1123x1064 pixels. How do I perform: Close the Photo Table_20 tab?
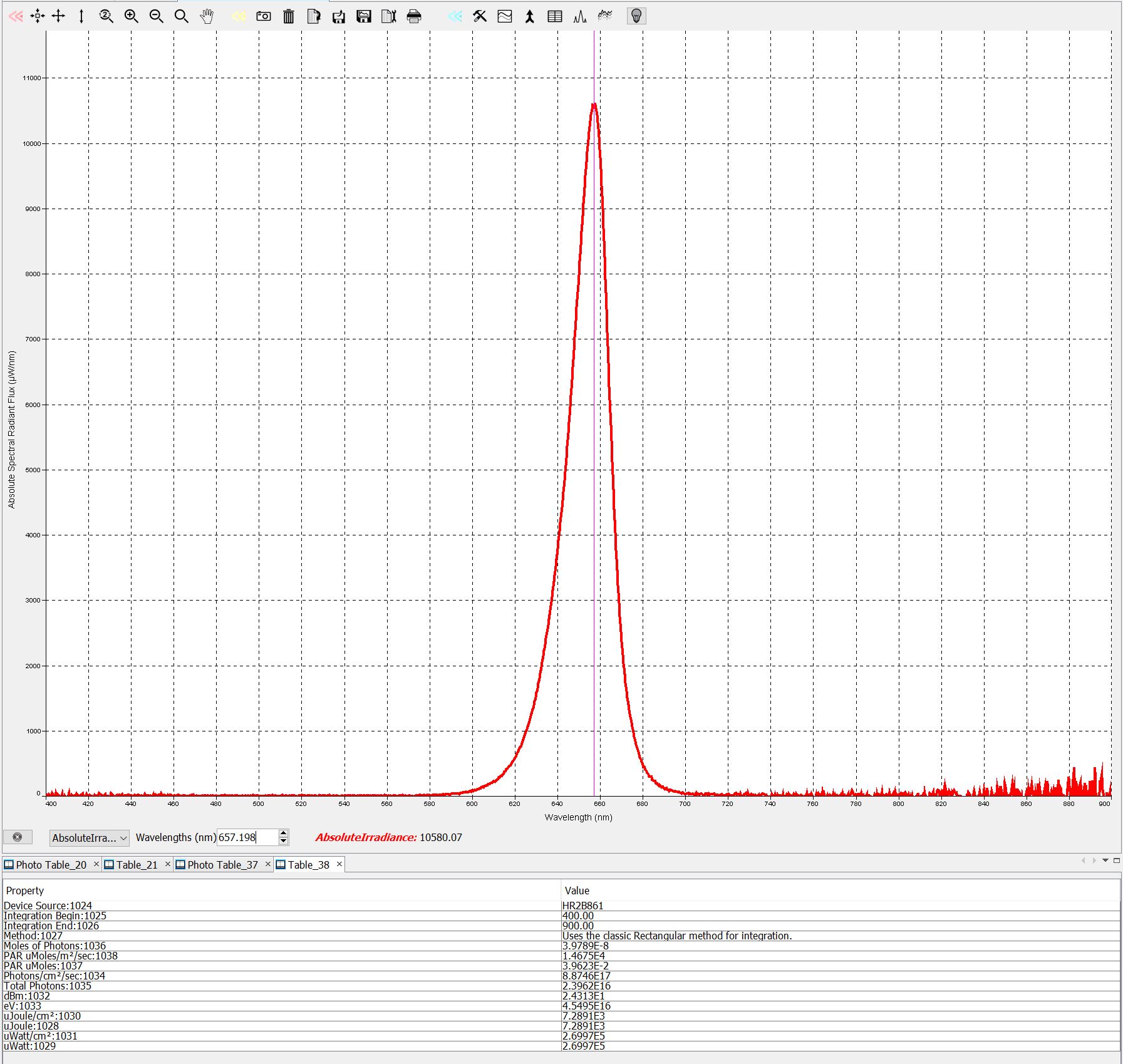(x=96, y=864)
